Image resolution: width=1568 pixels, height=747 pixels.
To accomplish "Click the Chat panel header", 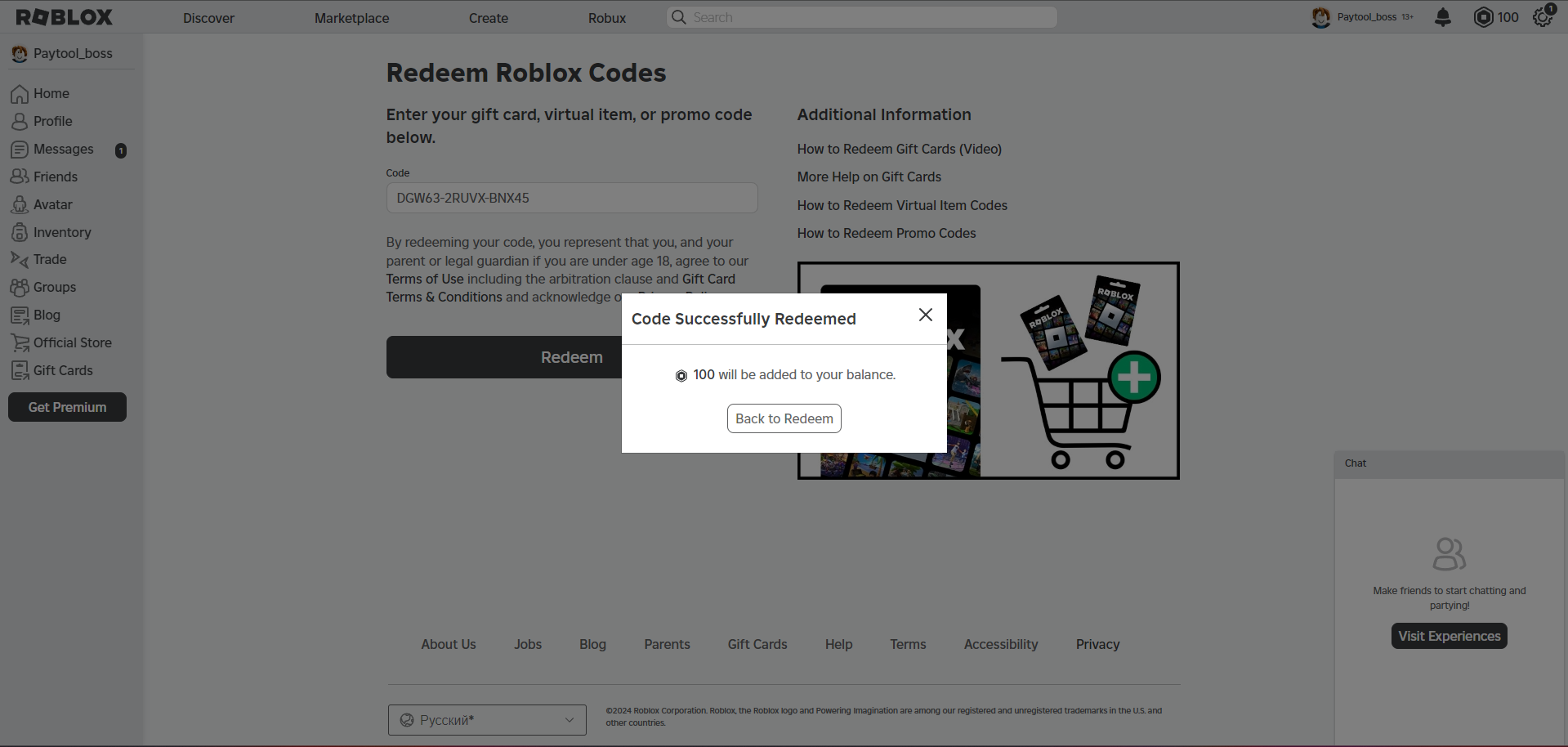I will pos(1450,463).
